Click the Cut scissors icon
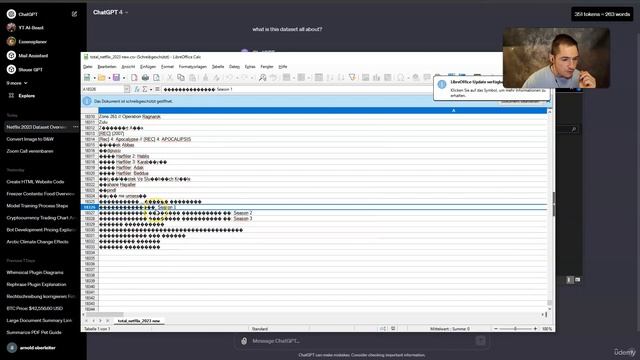 click(170, 78)
